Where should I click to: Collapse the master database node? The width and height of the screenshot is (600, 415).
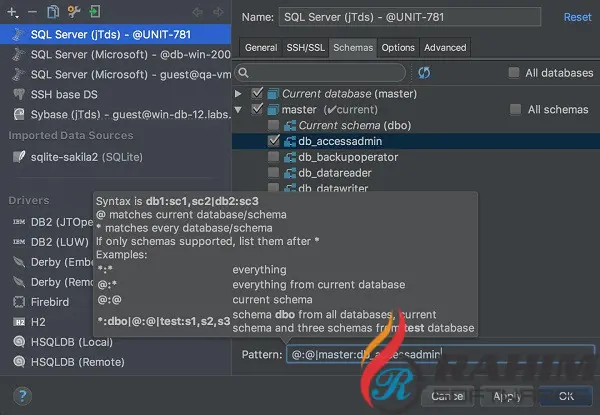[x=238, y=110]
